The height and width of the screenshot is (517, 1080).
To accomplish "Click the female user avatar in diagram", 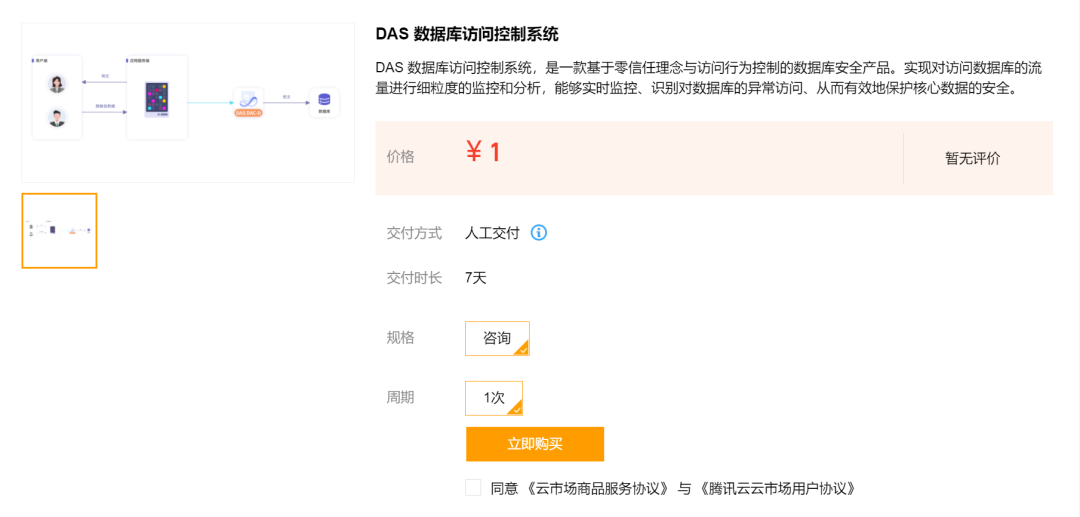I will coord(57,84).
